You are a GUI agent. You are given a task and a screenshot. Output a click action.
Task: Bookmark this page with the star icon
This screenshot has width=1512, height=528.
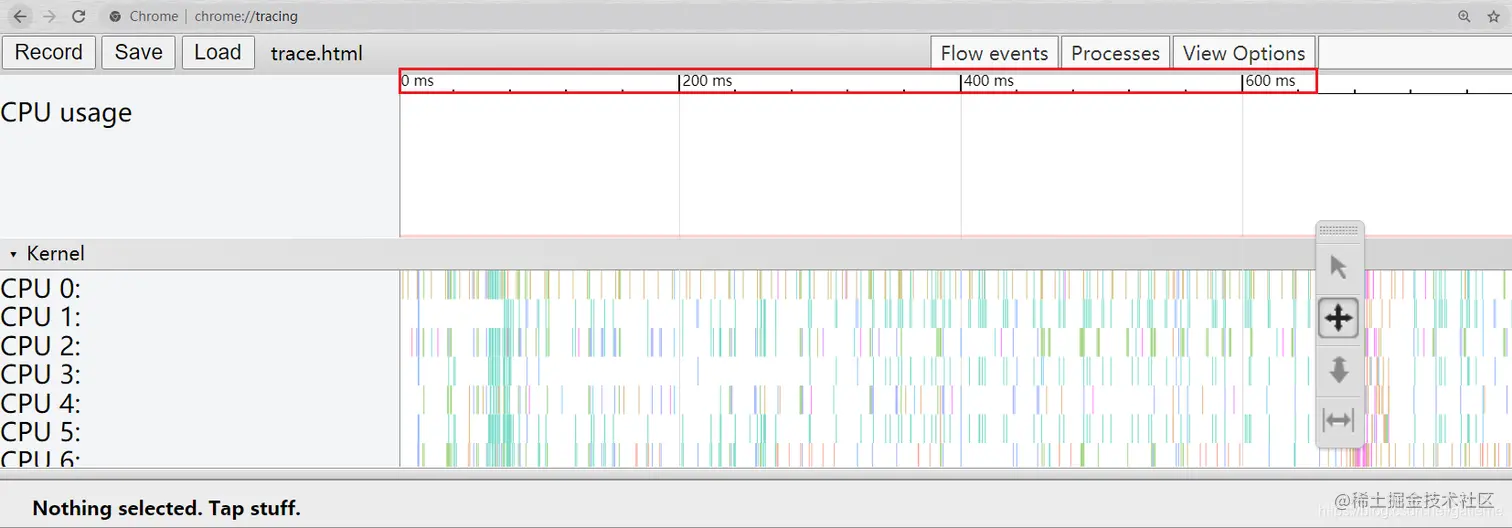tap(1494, 16)
